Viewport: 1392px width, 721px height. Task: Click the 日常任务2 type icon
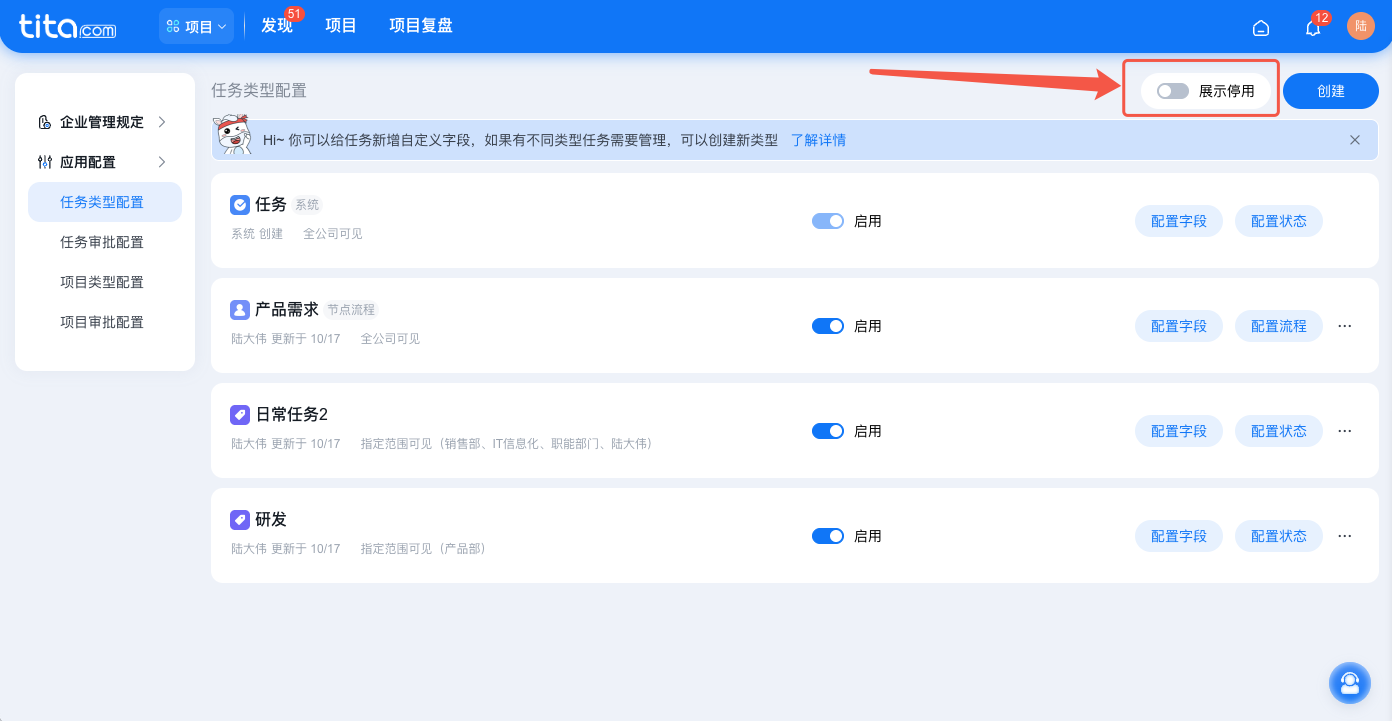coord(240,414)
